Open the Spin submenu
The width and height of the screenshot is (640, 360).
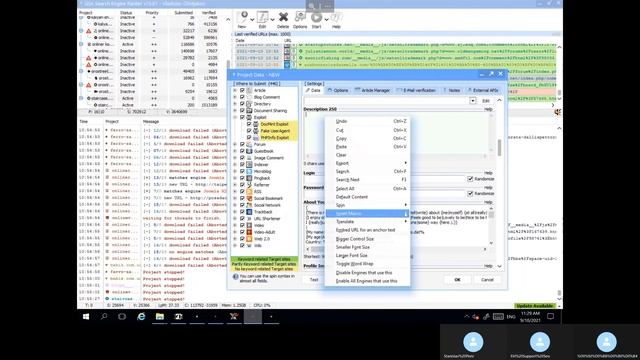pyautogui.click(x=367, y=205)
